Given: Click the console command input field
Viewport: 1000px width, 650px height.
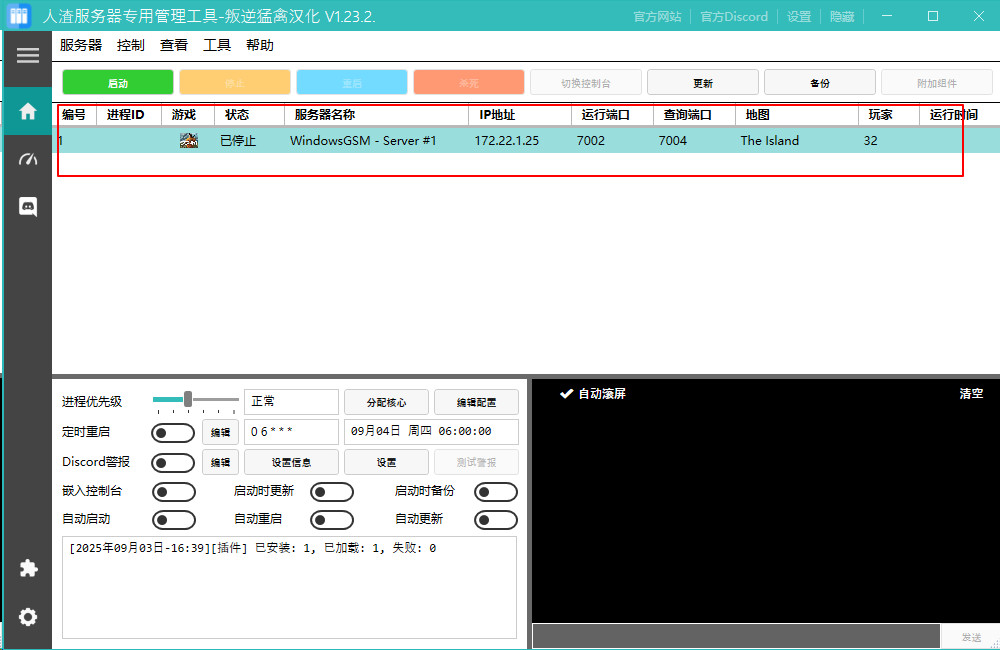Looking at the screenshot, I should [x=735, y=635].
